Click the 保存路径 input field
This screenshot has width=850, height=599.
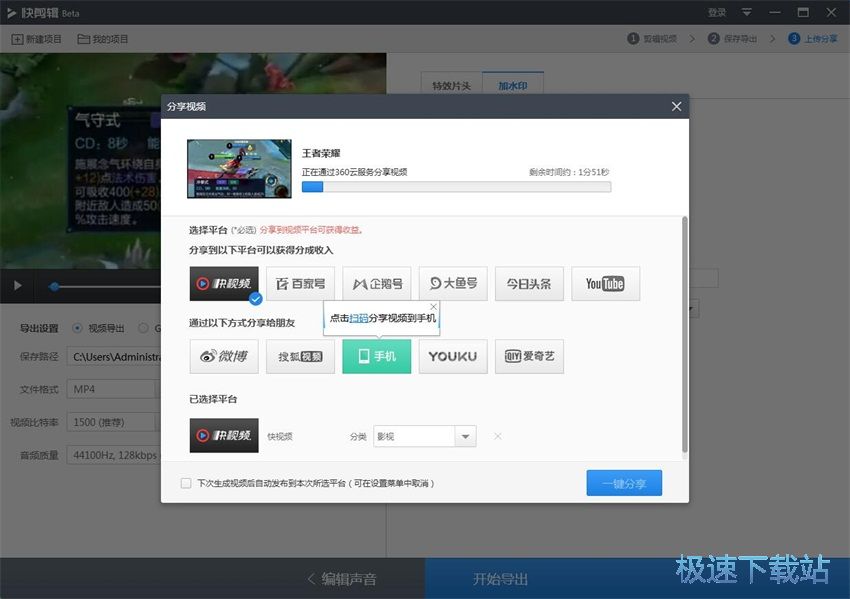pos(114,357)
